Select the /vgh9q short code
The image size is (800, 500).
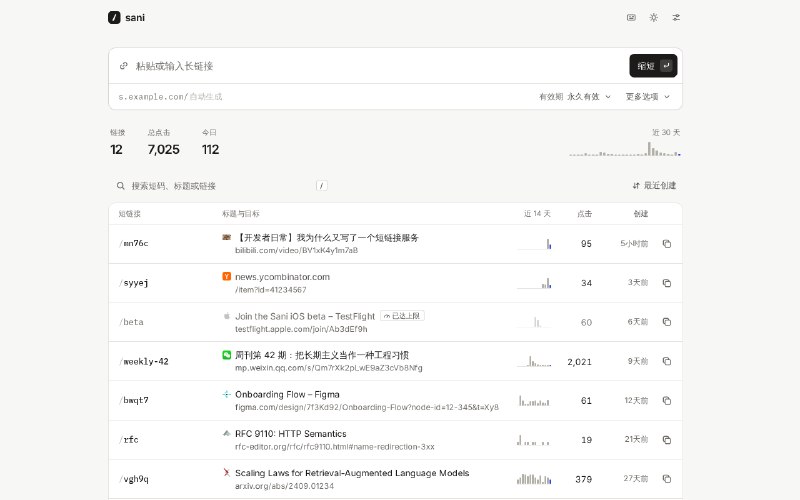coord(134,479)
